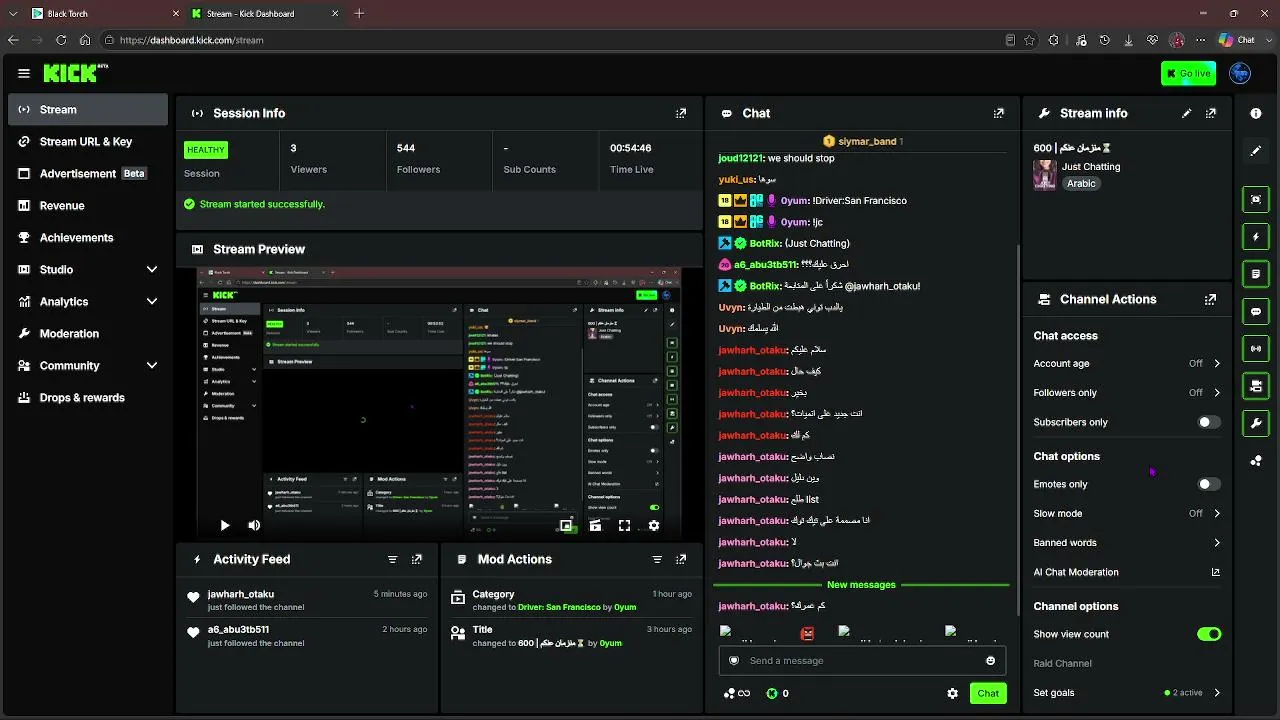Image resolution: width=1280 pixels, height=720 pixels.
Task: Open the emoji picker in chat input
Action: [x=991, y=660]
